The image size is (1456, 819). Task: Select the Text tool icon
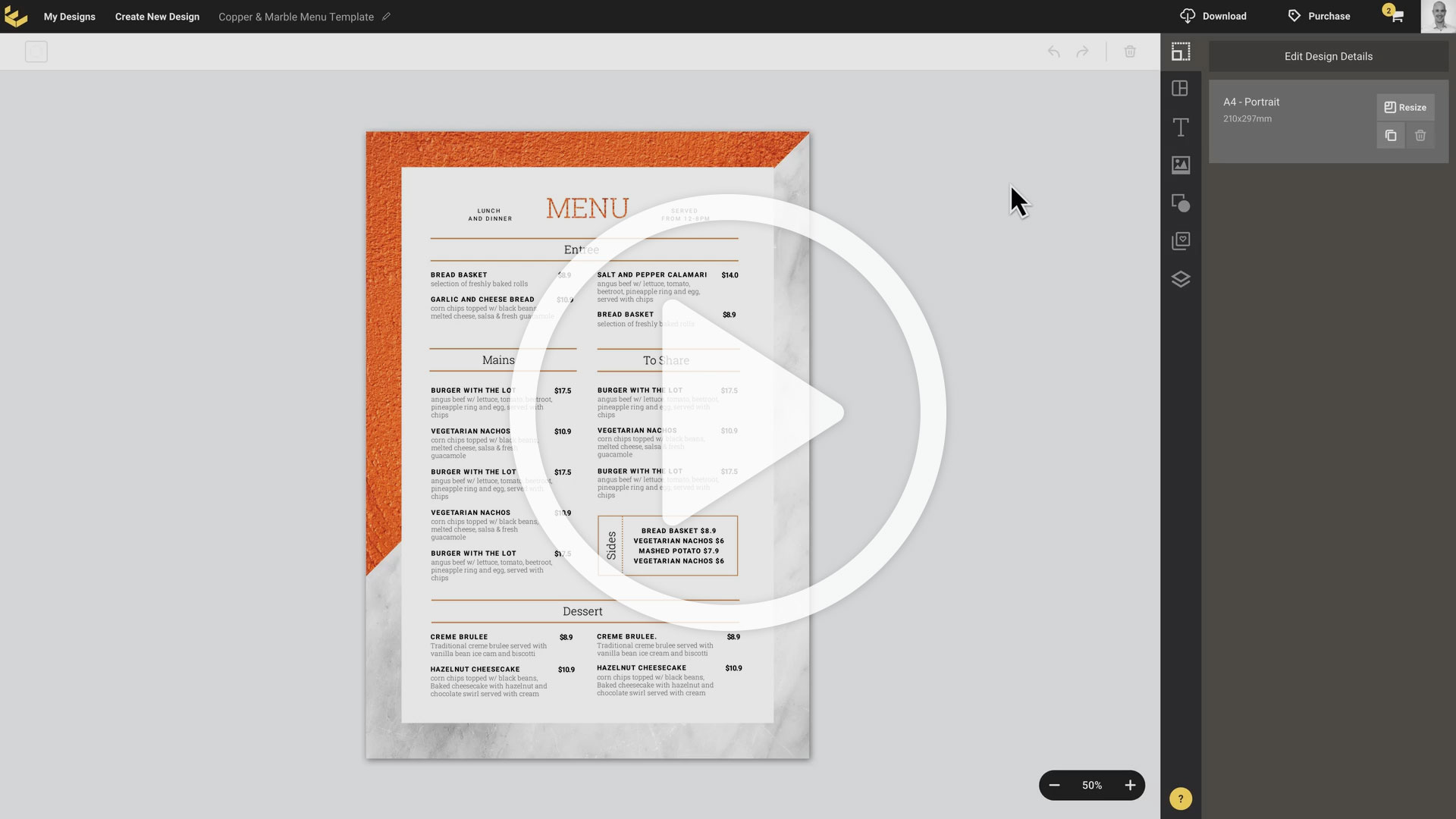pyautogui.click(x=1181, y=127)
